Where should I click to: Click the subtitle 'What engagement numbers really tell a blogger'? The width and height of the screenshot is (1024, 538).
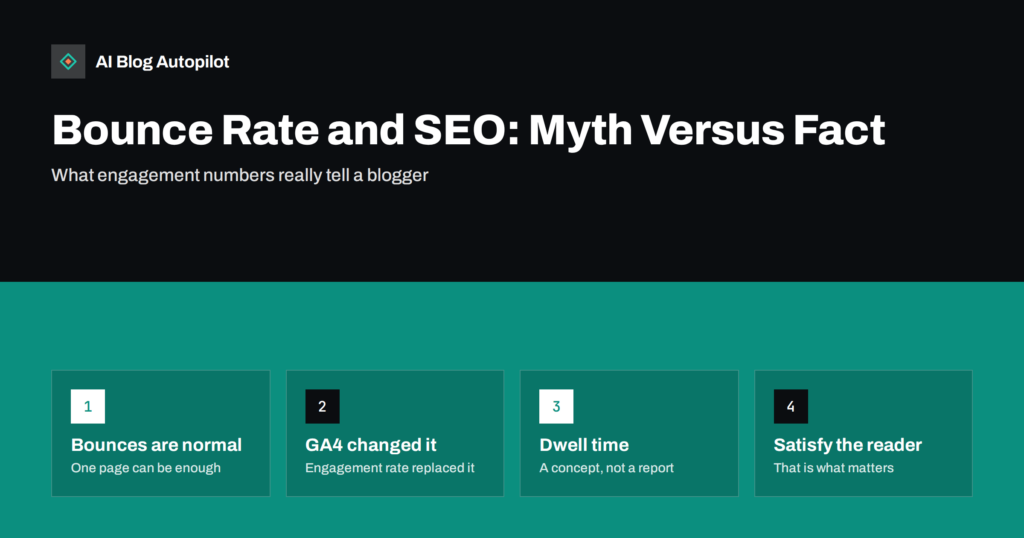(x=240, y=175)
